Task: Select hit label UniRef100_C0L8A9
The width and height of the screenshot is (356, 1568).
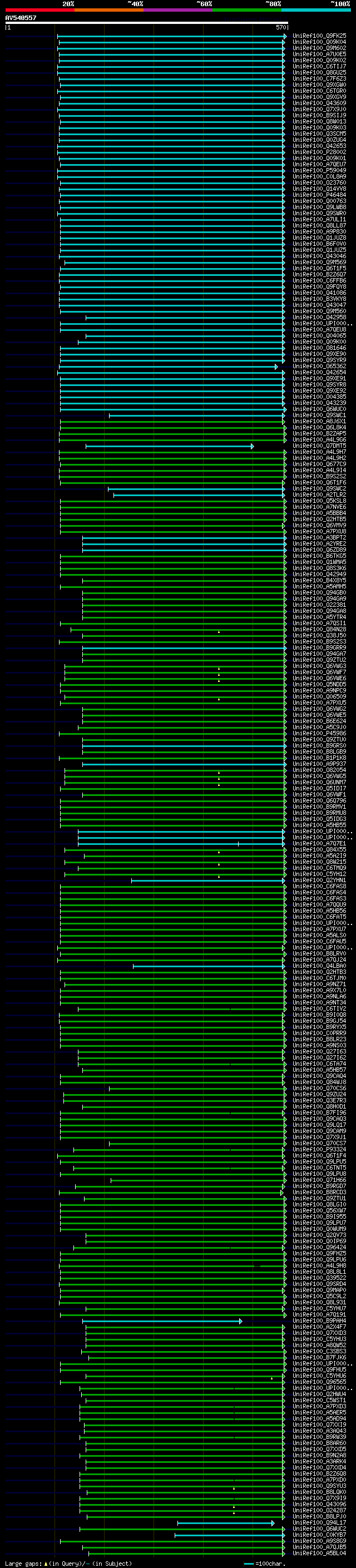Action: (319, 176)
